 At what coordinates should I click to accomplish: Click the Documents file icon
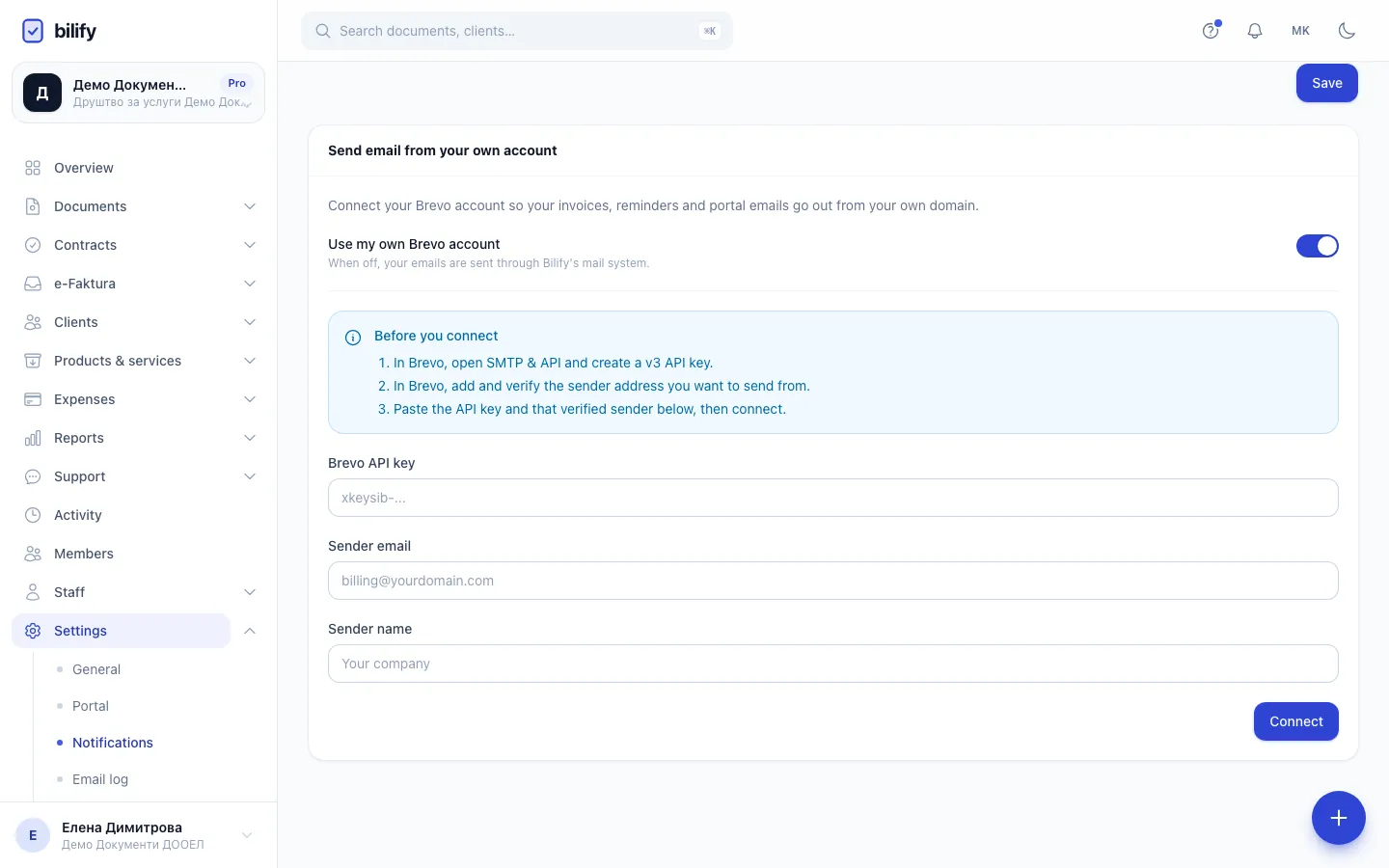click(33, 206)
